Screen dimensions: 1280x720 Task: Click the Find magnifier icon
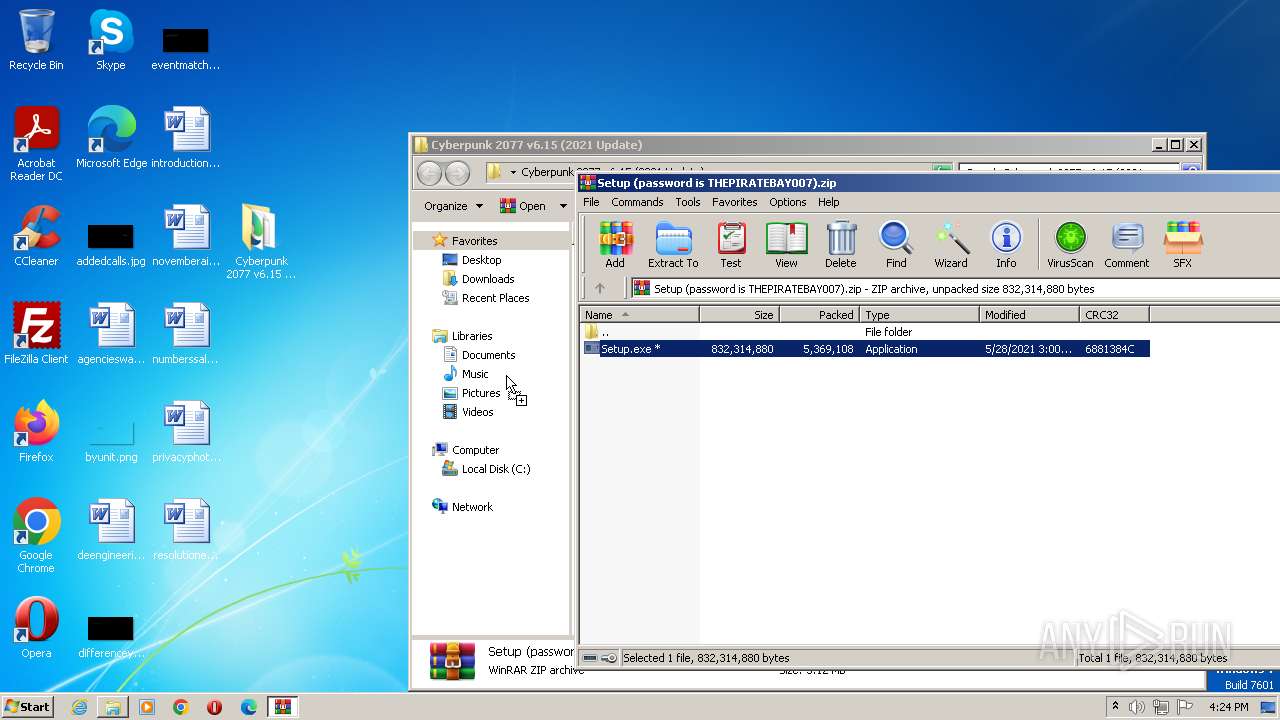[x=896, y=245]
